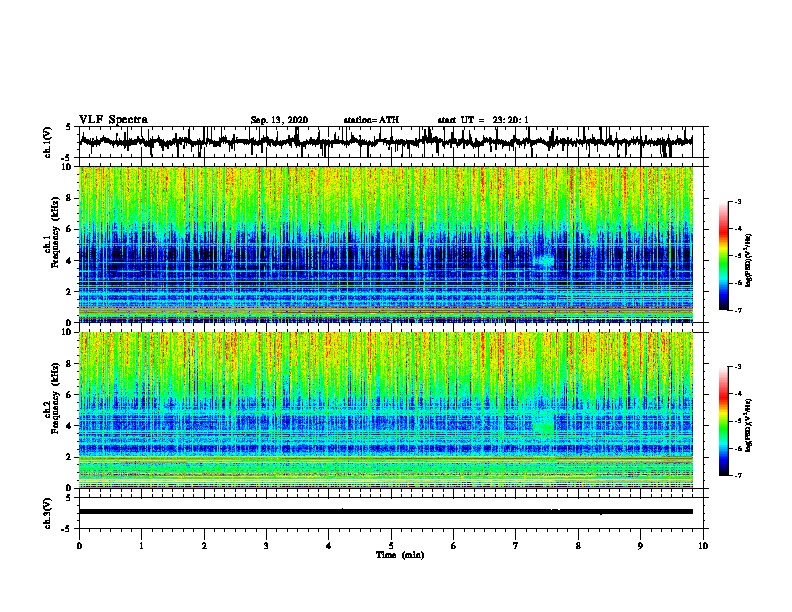Click time axis tick label "6"
The image size is (792, 612).
pyautogui.click(x=454, y=546)
